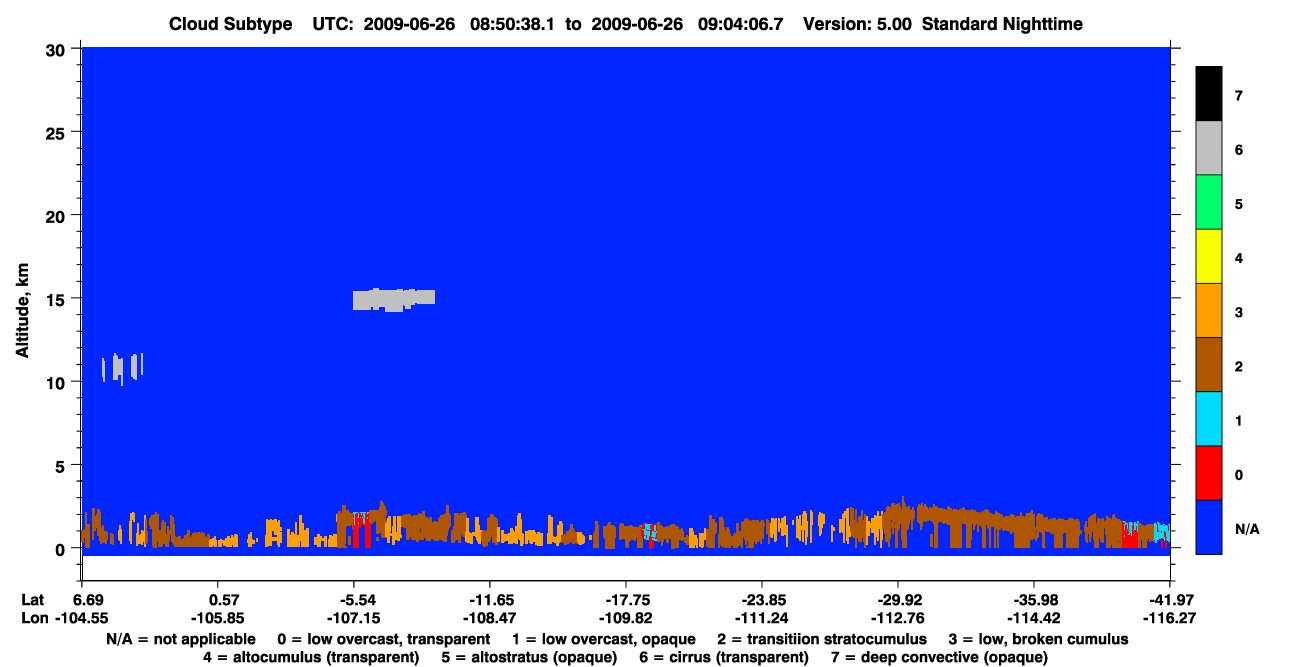This screenshot has width=1300, height=667.
Task: Click the black color swatch labeled 7
Action: tap(1209, 94)
